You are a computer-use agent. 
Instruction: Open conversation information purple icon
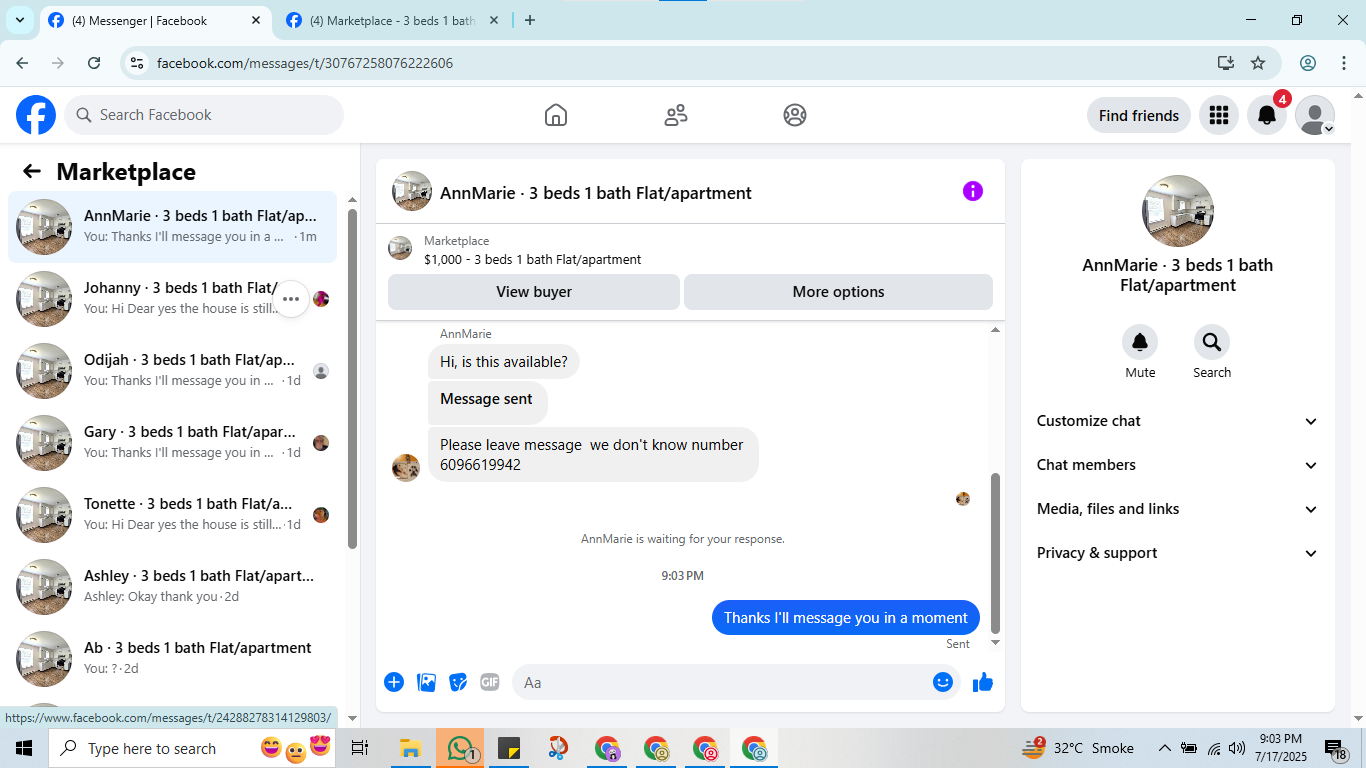(973, 191)
